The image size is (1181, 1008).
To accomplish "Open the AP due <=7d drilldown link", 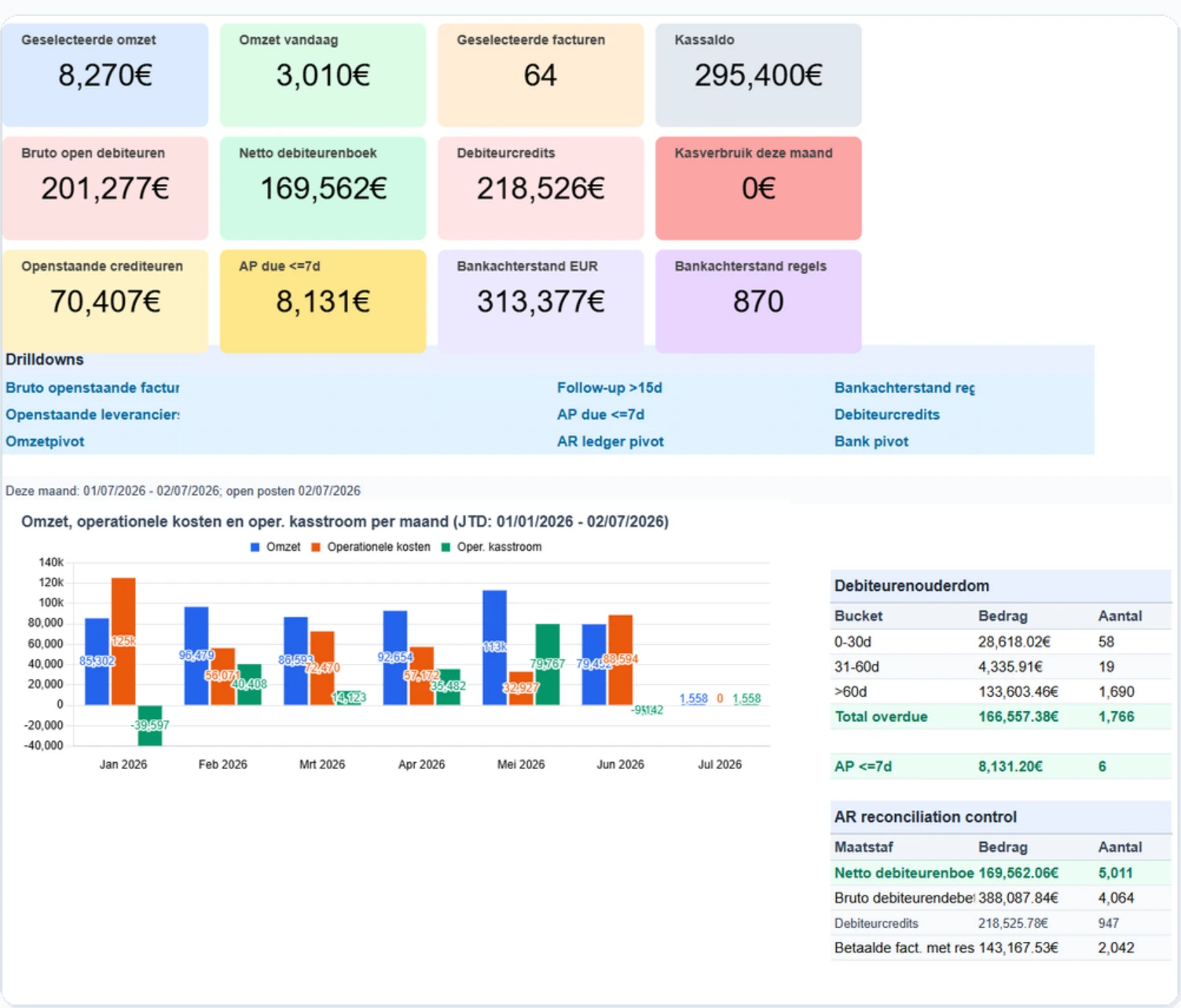I will [x=600, y=414].
